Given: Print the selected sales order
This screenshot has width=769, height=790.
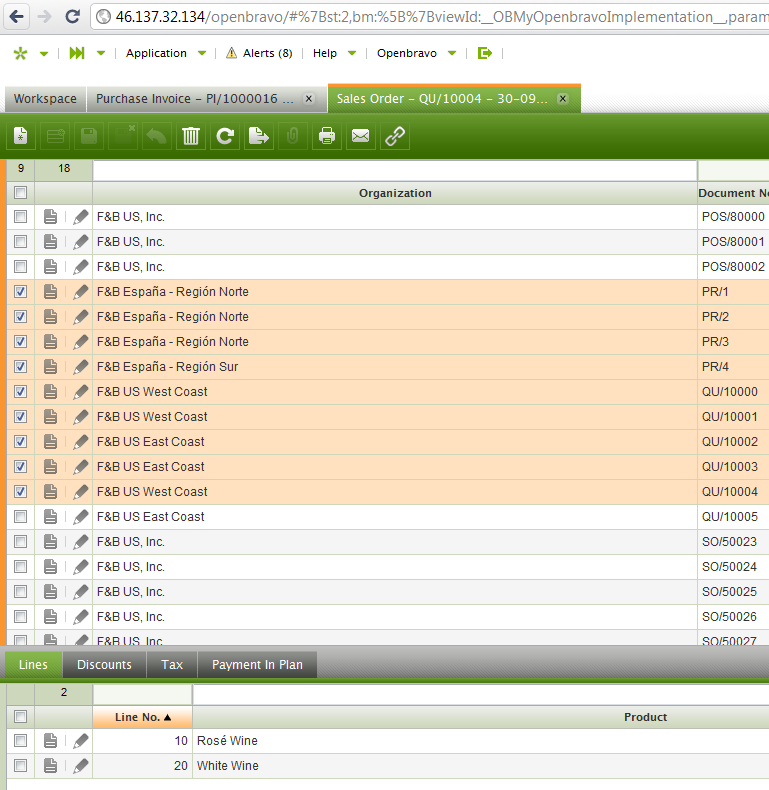Looking at the screenshot, I should [326, 137].
